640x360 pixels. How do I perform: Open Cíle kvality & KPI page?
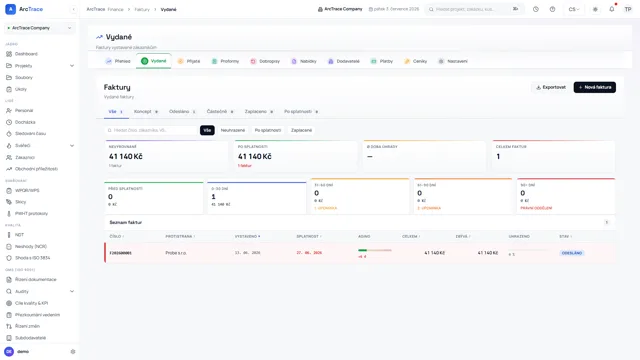(x=31, y=303)
